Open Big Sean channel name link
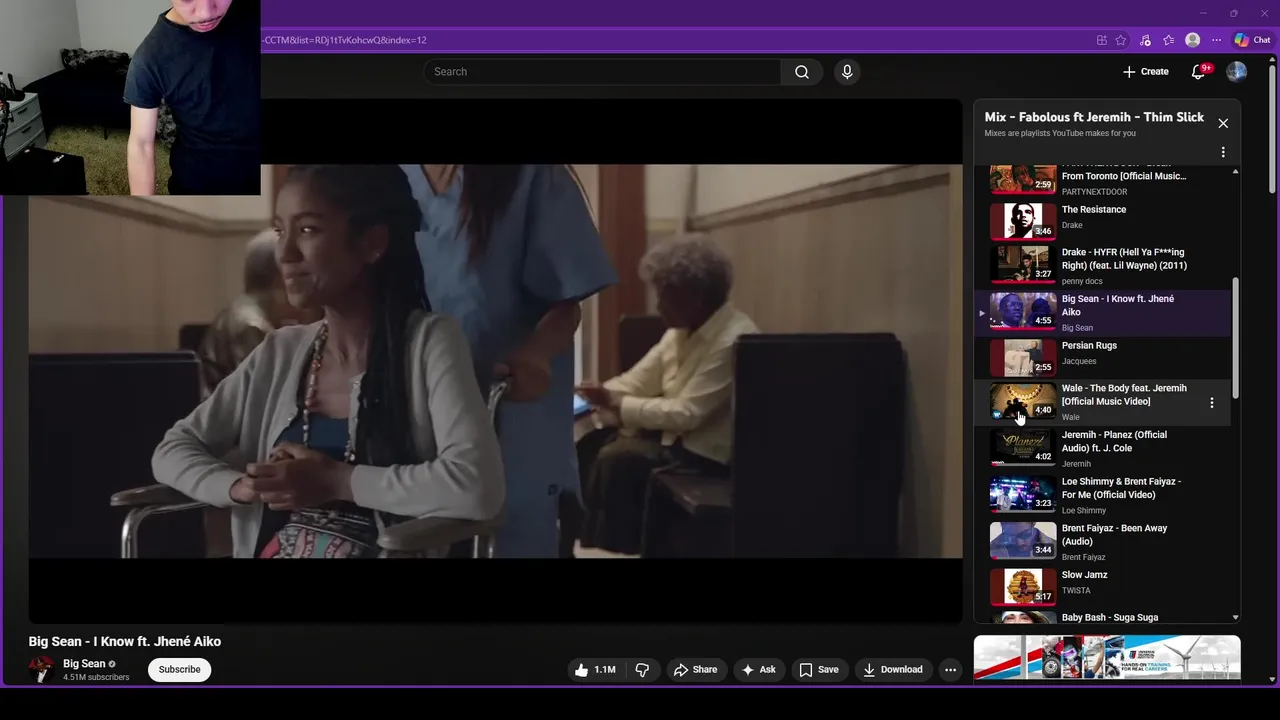The image size is (1280, 720). pyautogui.click(x=84, y=664)
